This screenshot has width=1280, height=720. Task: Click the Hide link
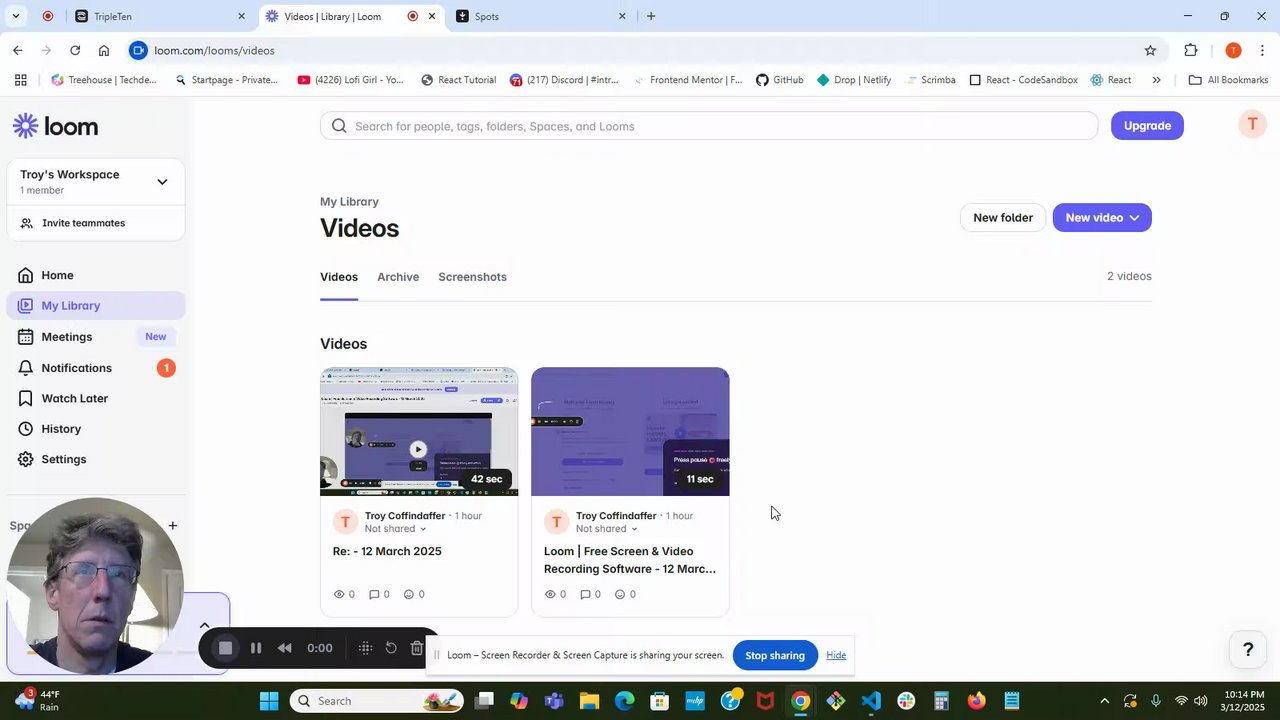(x=836, y=655)
